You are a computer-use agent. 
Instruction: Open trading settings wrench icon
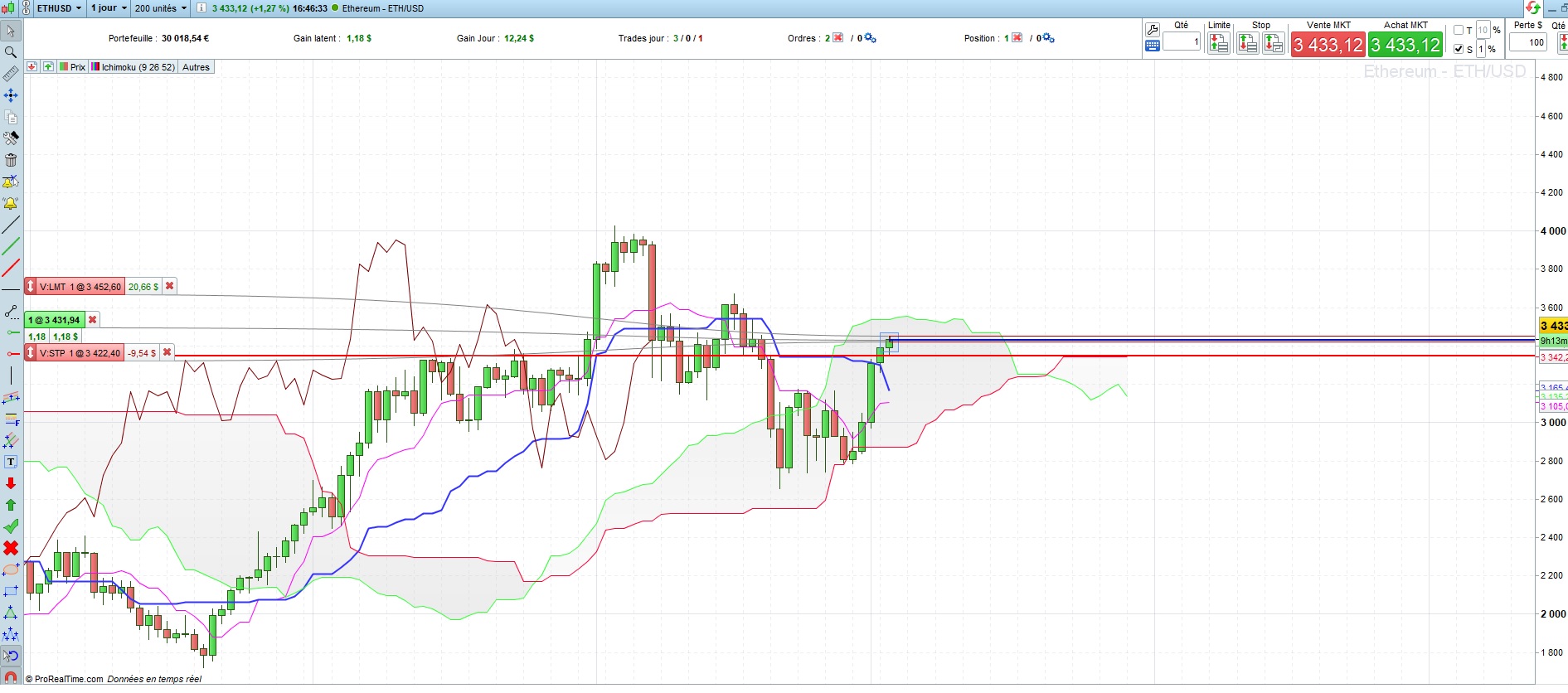[1153, 30]
